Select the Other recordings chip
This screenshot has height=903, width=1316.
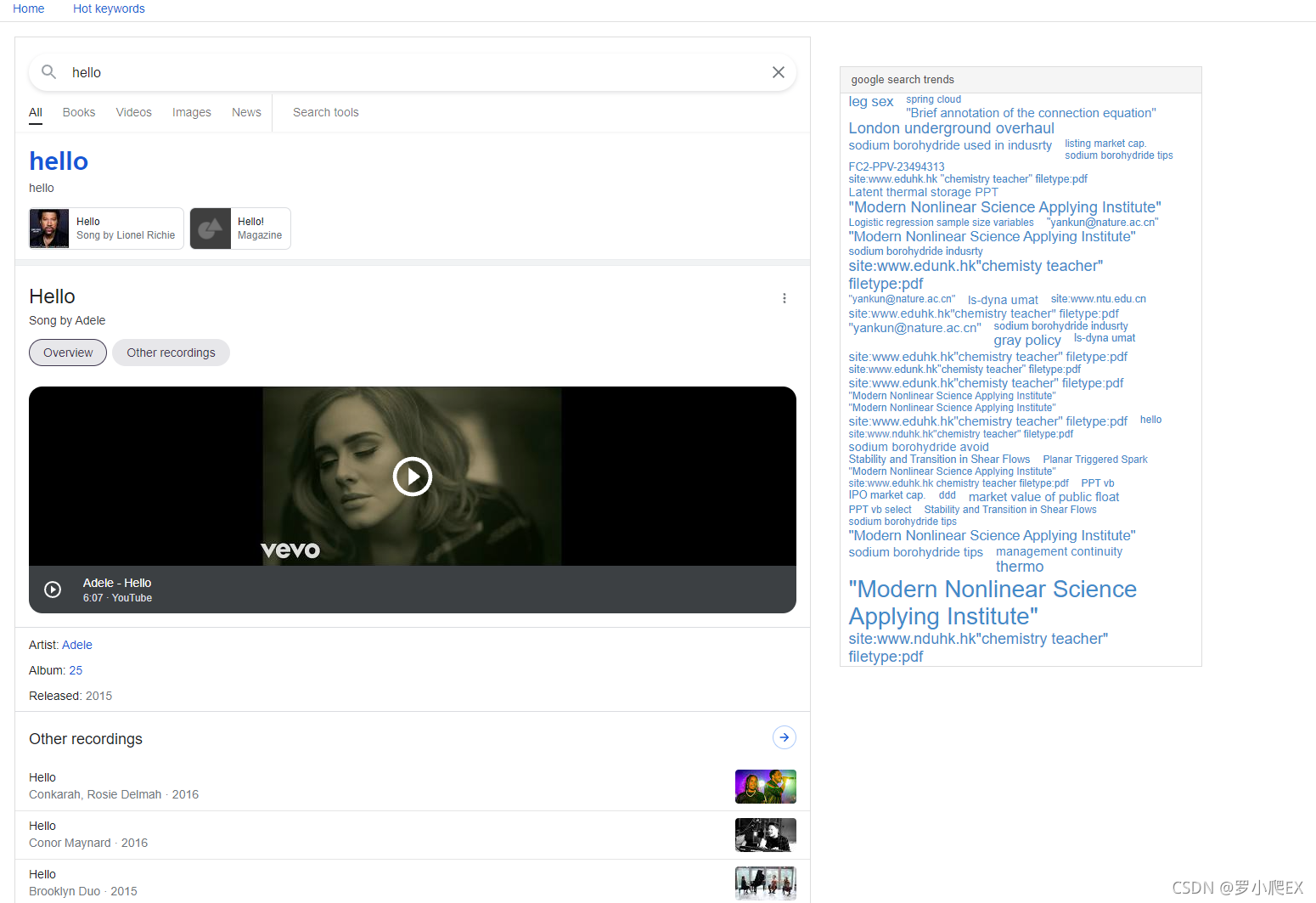point(171,353)
